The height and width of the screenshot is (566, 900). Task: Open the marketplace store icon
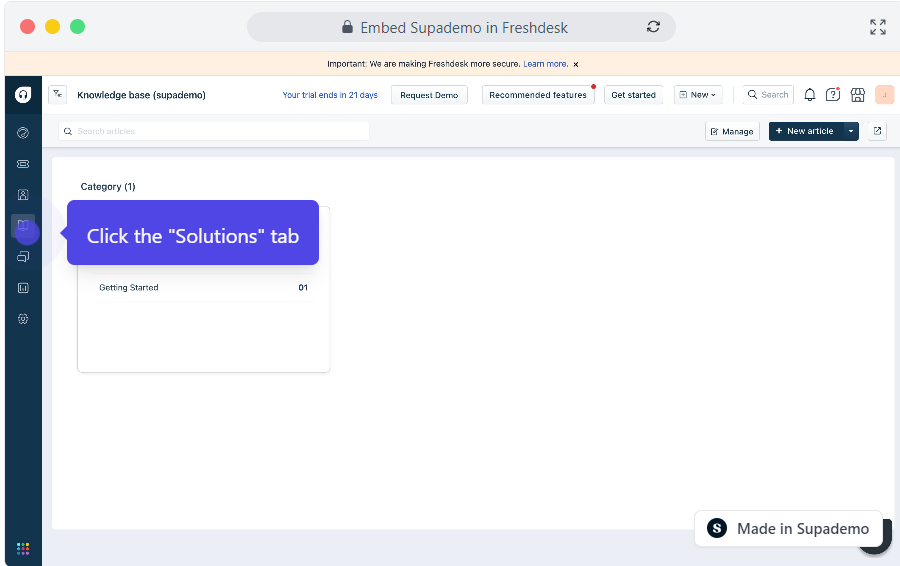(858, 95)
